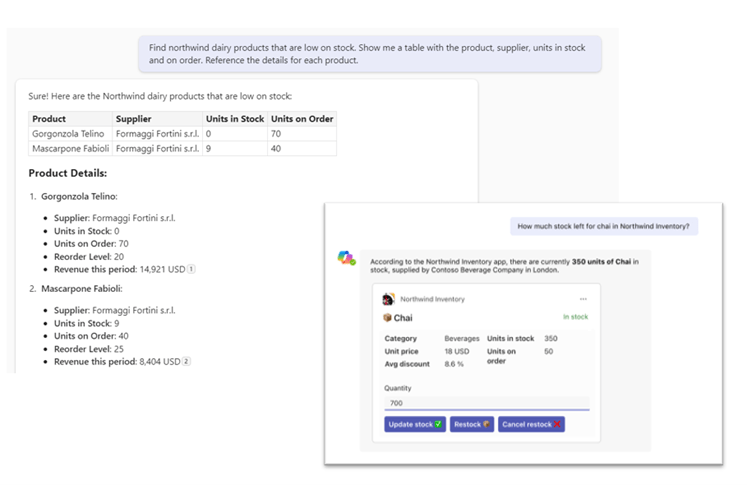Click the In stock status label
747x485 pixels.
click(574, 317)
